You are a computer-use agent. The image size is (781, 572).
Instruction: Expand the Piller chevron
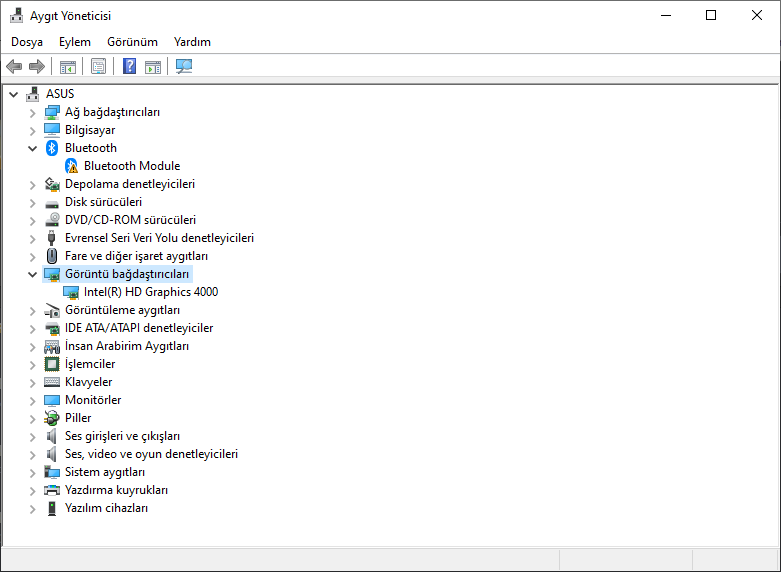click(x=33, y=419)
